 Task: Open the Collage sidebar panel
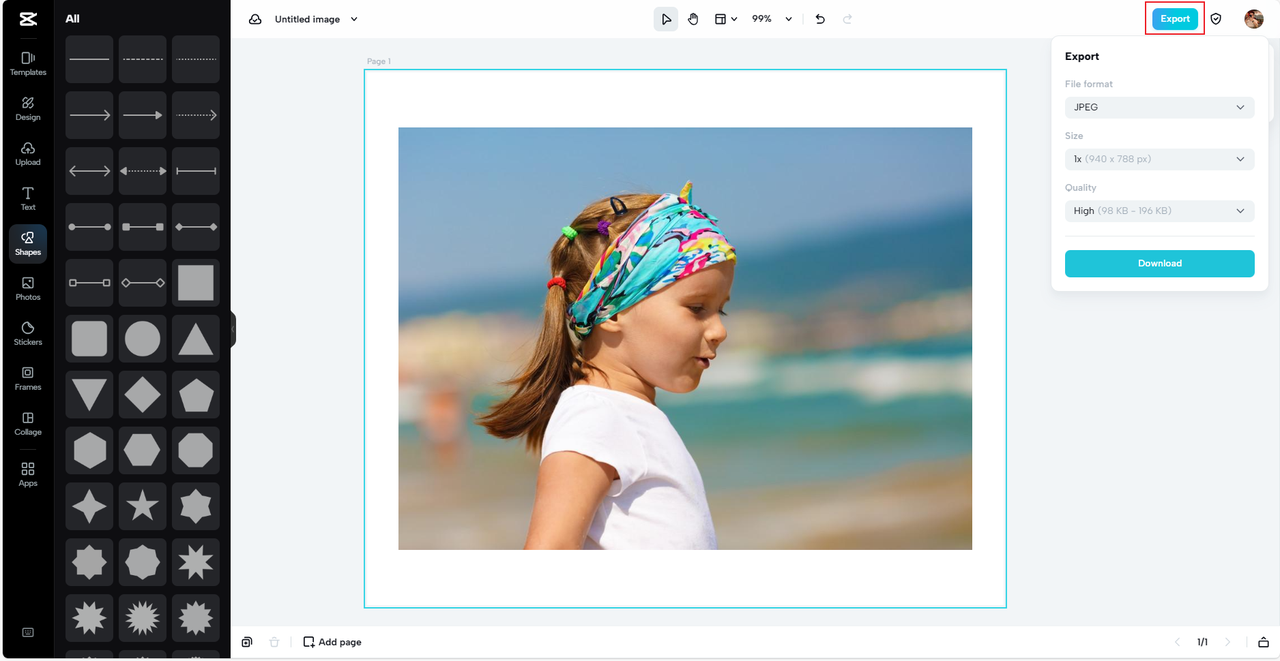coord(28,424)
